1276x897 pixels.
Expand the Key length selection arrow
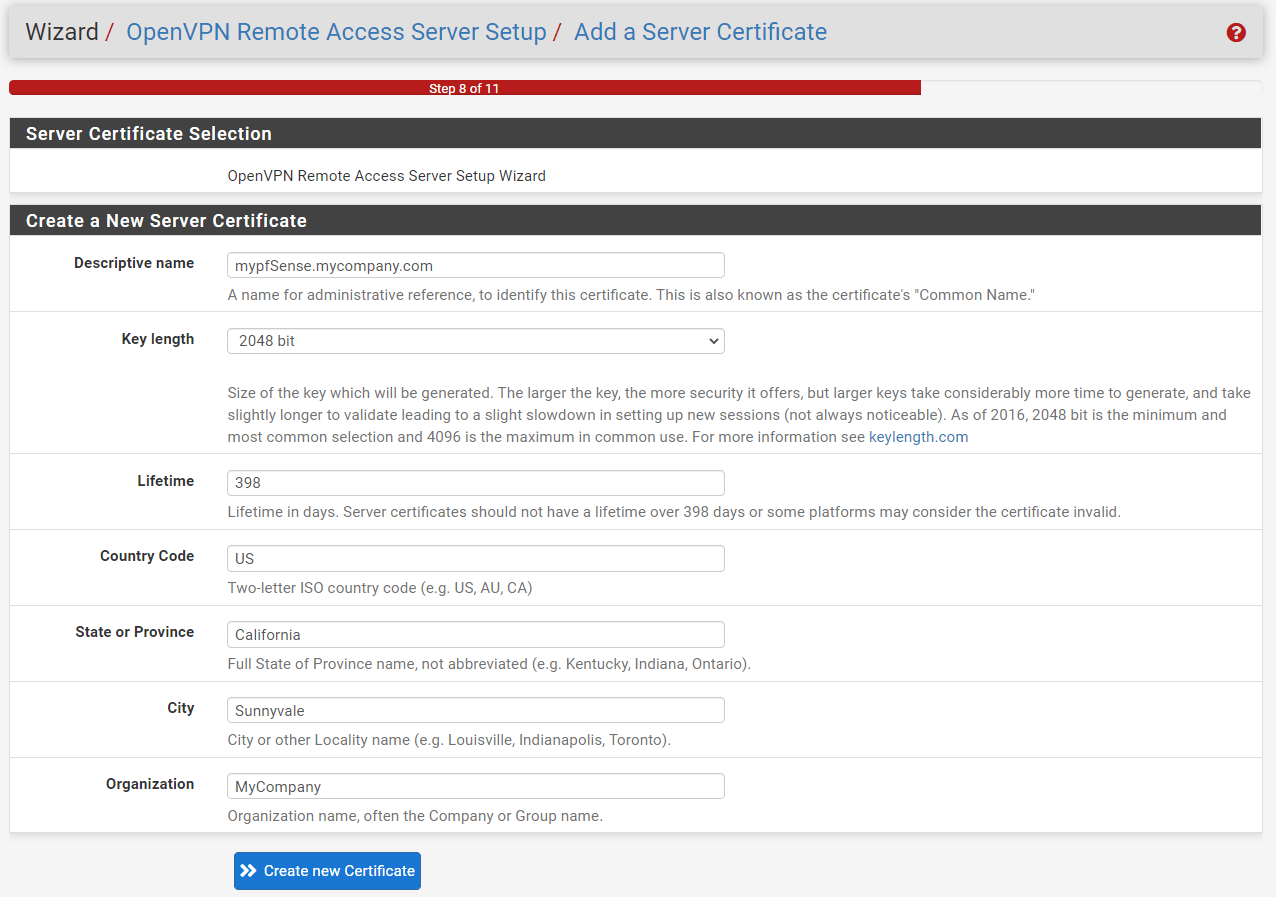tap(713, 341)
